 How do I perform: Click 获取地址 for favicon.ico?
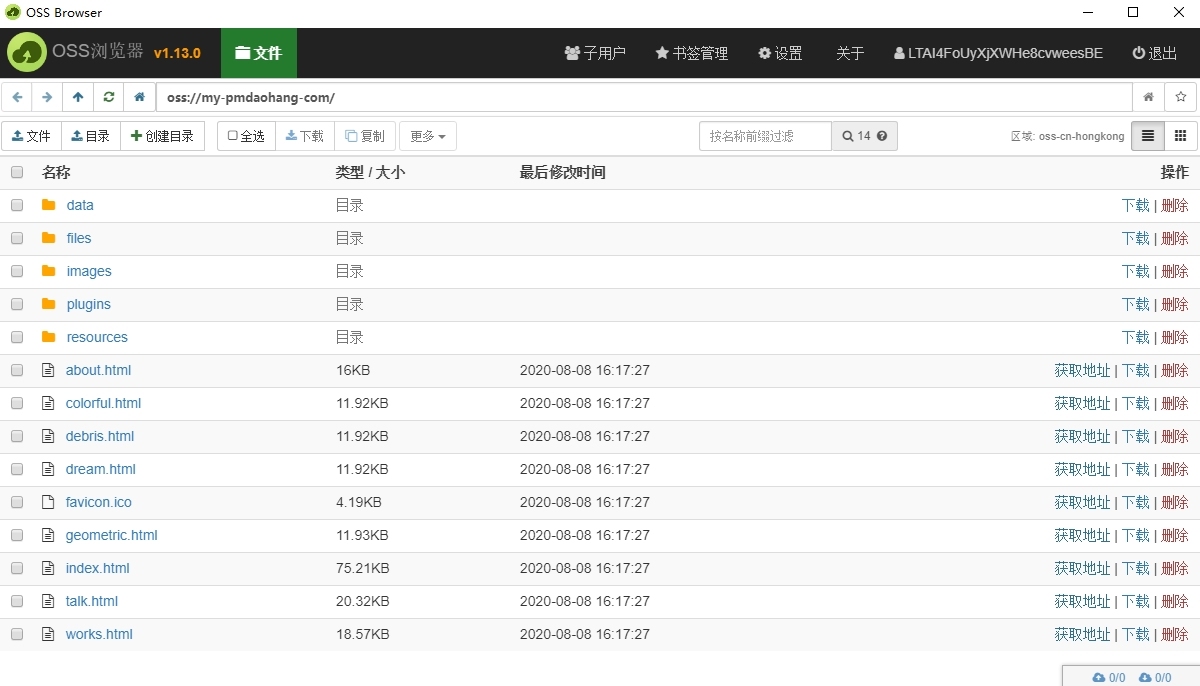tap(1082, 502)
